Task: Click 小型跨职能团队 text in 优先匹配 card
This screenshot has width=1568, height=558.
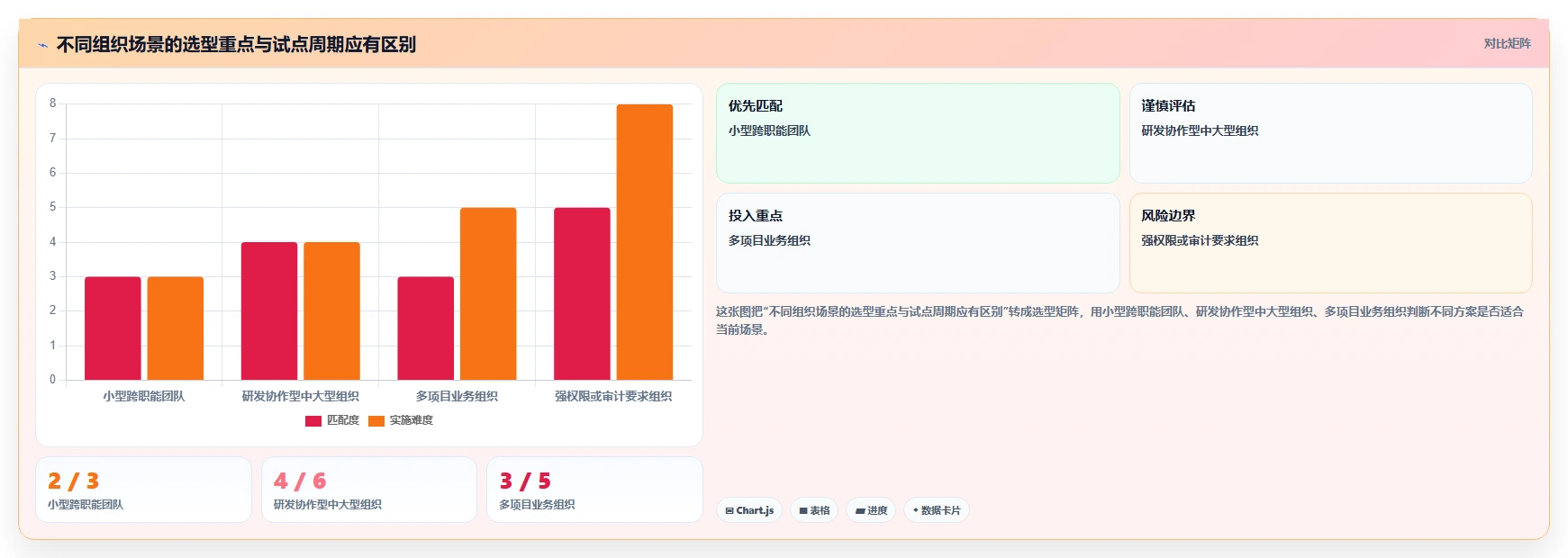Action: click(769, 130)
